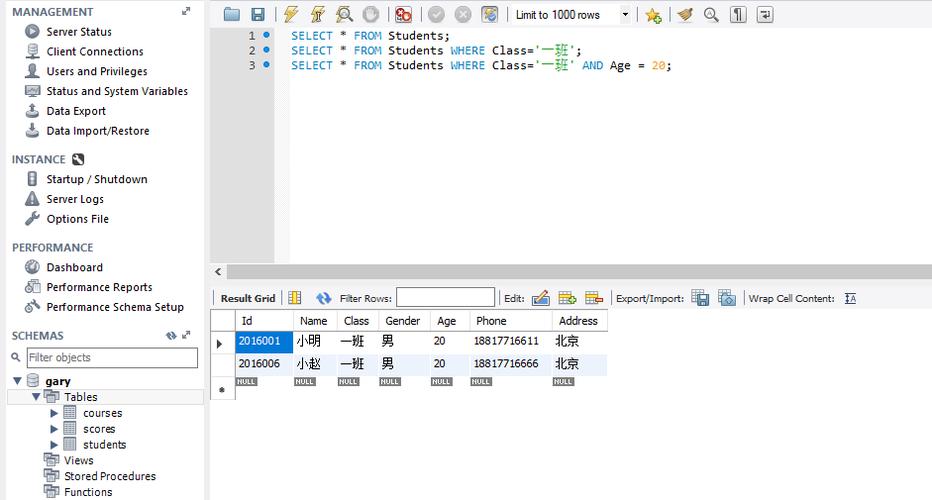The height and width of the screenshot is (500, 932).
Task: Open Users and Privileges
Action: (x=97, y=71)
